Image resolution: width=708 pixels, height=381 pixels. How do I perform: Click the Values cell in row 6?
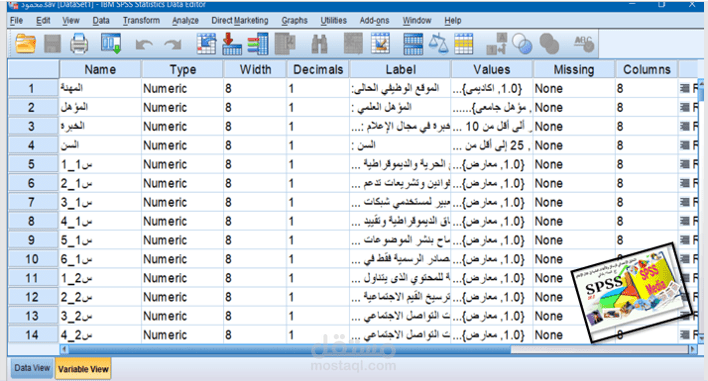(492, 183)
